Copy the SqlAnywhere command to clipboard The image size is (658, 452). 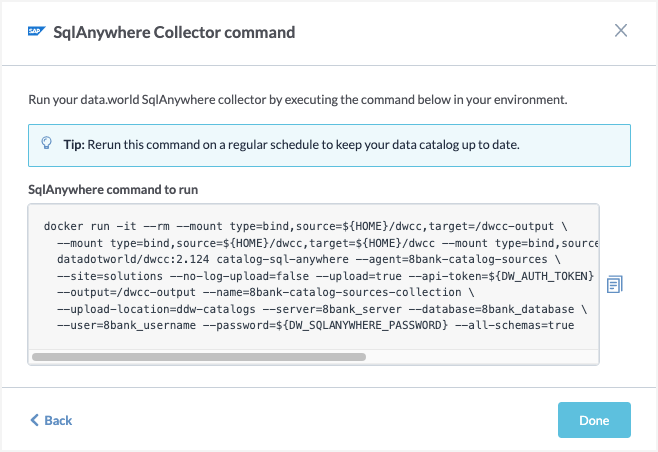pyautogui.click(x=615, y=285)
